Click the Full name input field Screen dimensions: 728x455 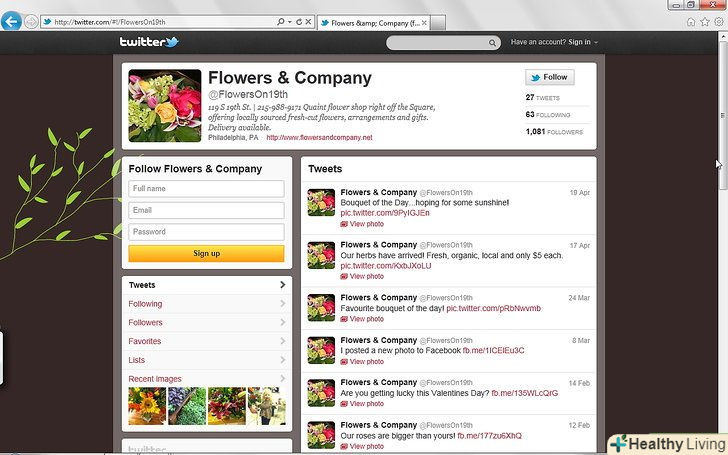(x=206, y=188)
